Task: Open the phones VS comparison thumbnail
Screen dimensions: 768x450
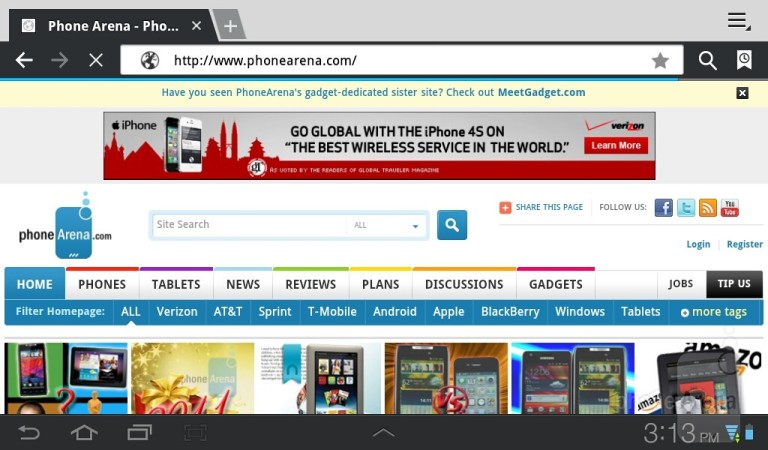Action: pos(446,378)
